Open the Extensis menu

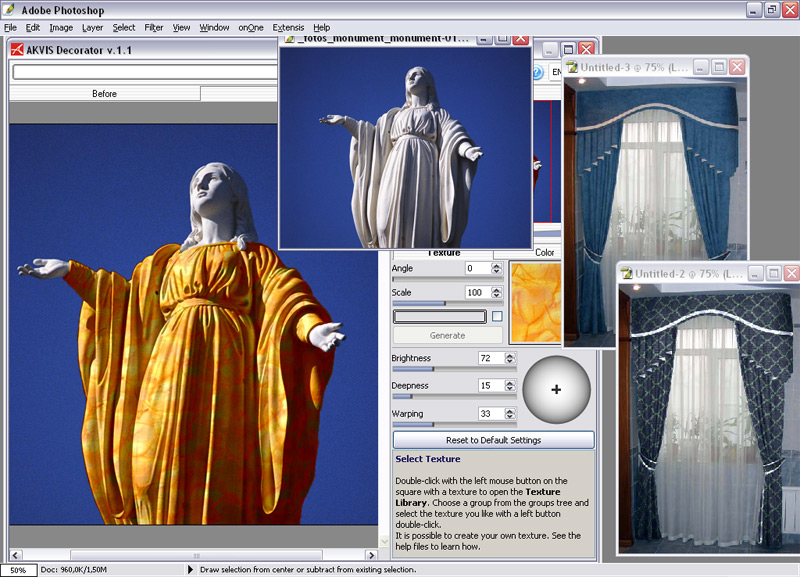[x=288, y=28]
